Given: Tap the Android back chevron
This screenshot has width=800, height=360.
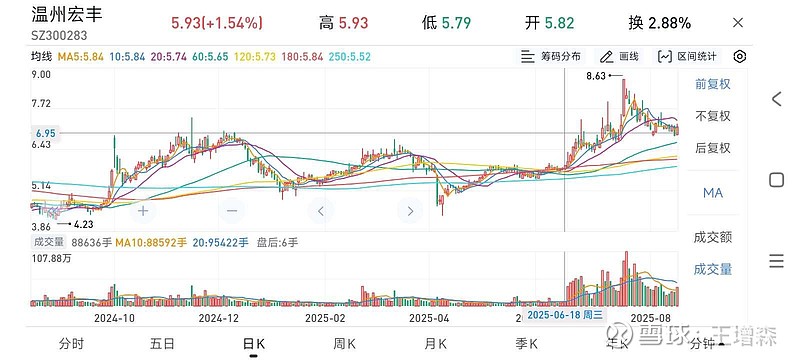Looking at the screenshot, I should point(776,99).
